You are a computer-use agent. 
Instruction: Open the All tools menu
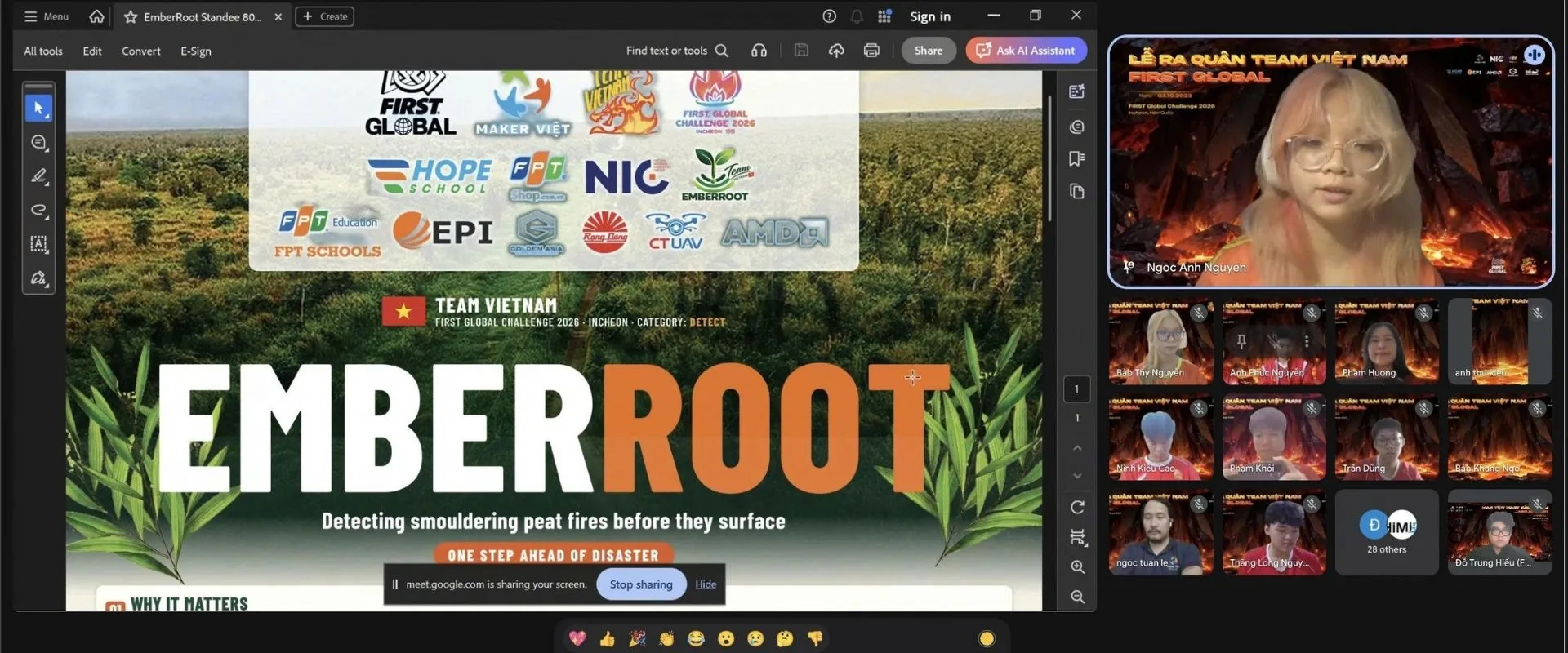coord(43,51)
